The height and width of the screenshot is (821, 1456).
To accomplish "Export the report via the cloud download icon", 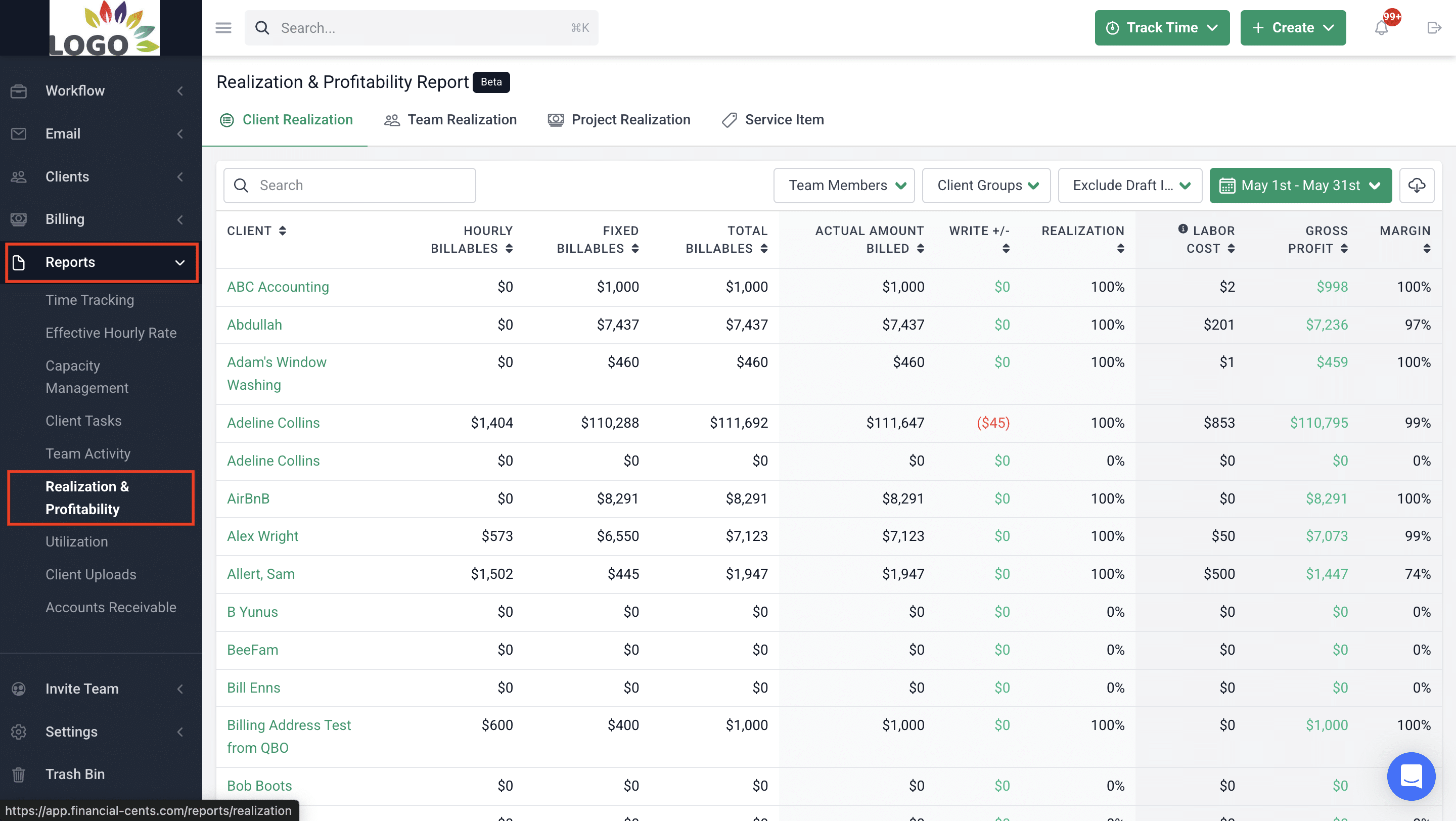I will pos(1417,185).
